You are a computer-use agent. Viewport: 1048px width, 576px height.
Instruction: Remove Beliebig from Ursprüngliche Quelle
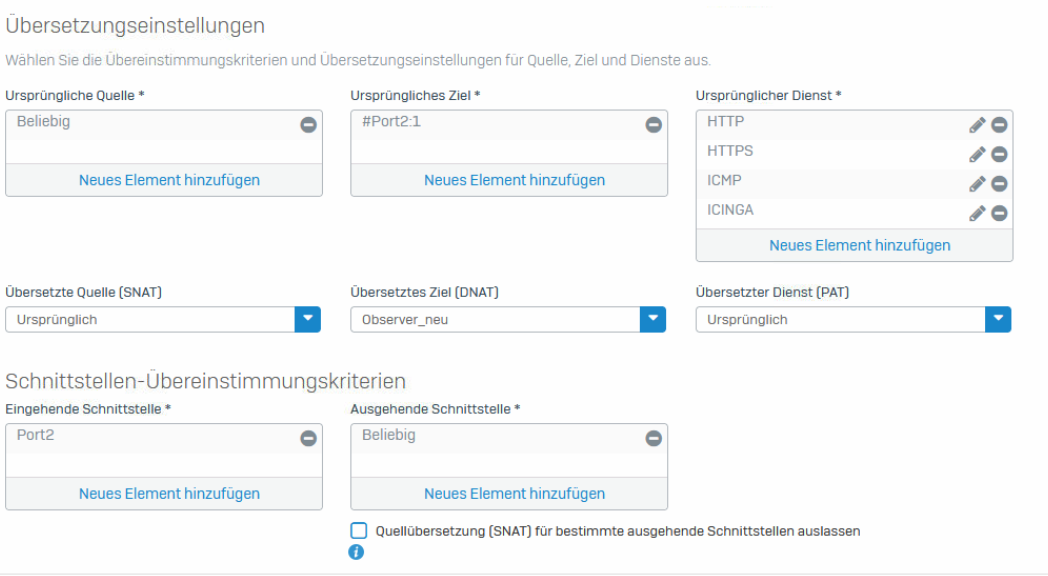click(x=308, y=124)
